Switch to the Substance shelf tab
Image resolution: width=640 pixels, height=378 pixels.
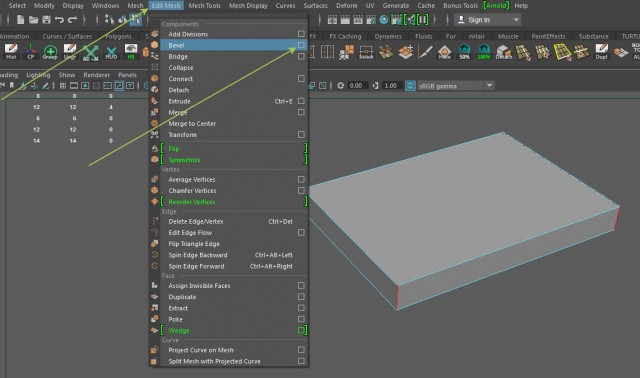pyautogui.click(x=593, y=36)
